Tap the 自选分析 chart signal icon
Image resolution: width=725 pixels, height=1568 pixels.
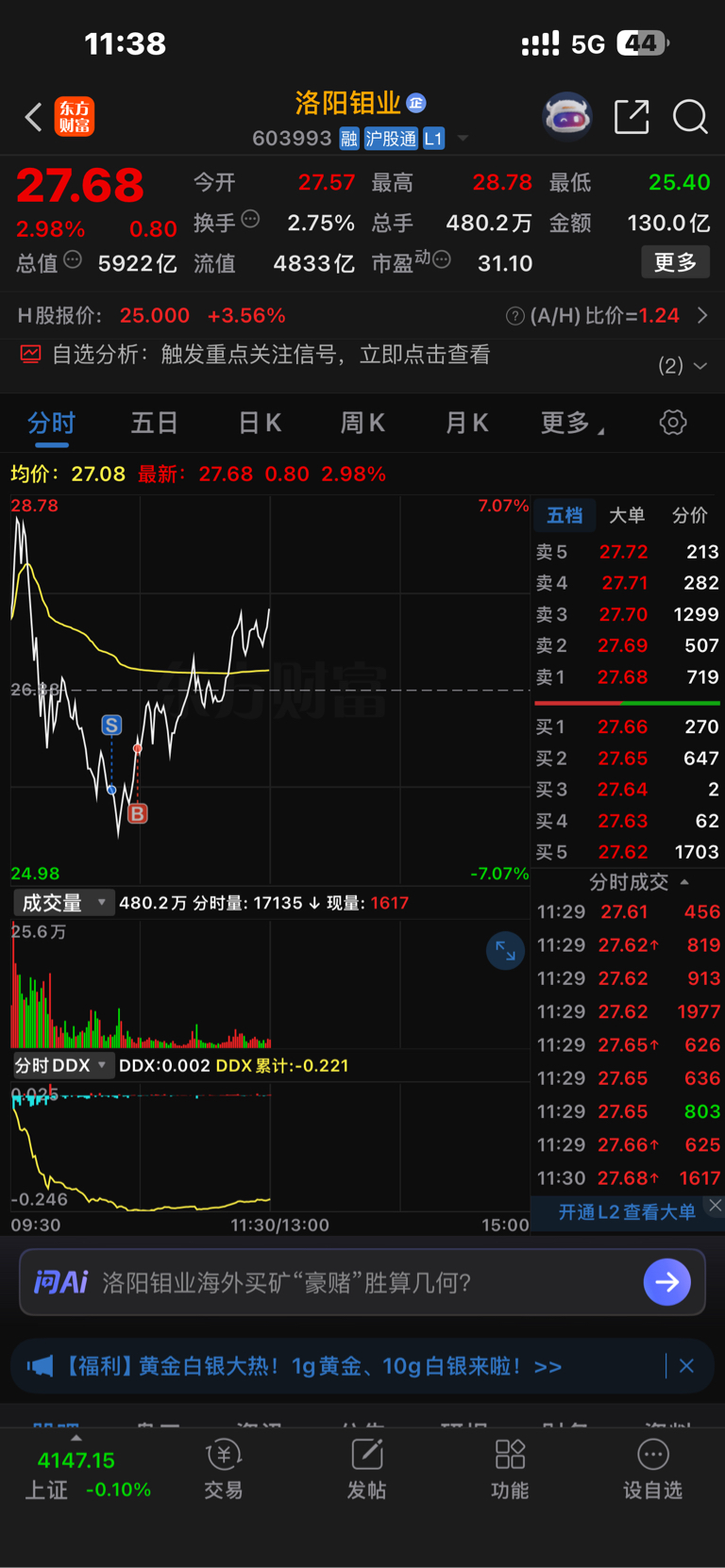click(x=31, y=354)
